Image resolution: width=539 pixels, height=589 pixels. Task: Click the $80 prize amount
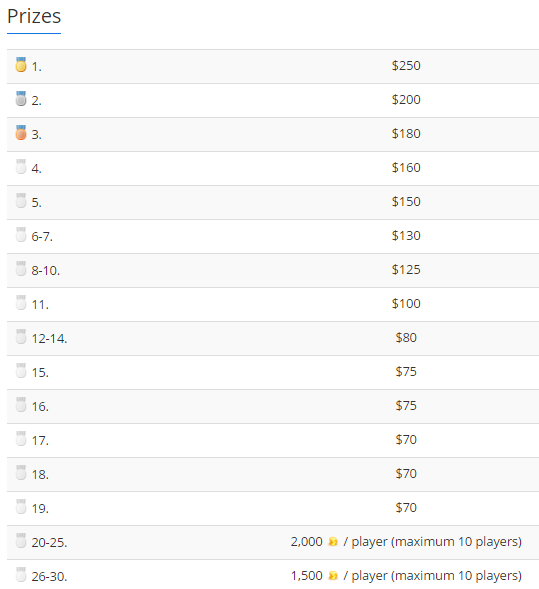pos(406,337)
